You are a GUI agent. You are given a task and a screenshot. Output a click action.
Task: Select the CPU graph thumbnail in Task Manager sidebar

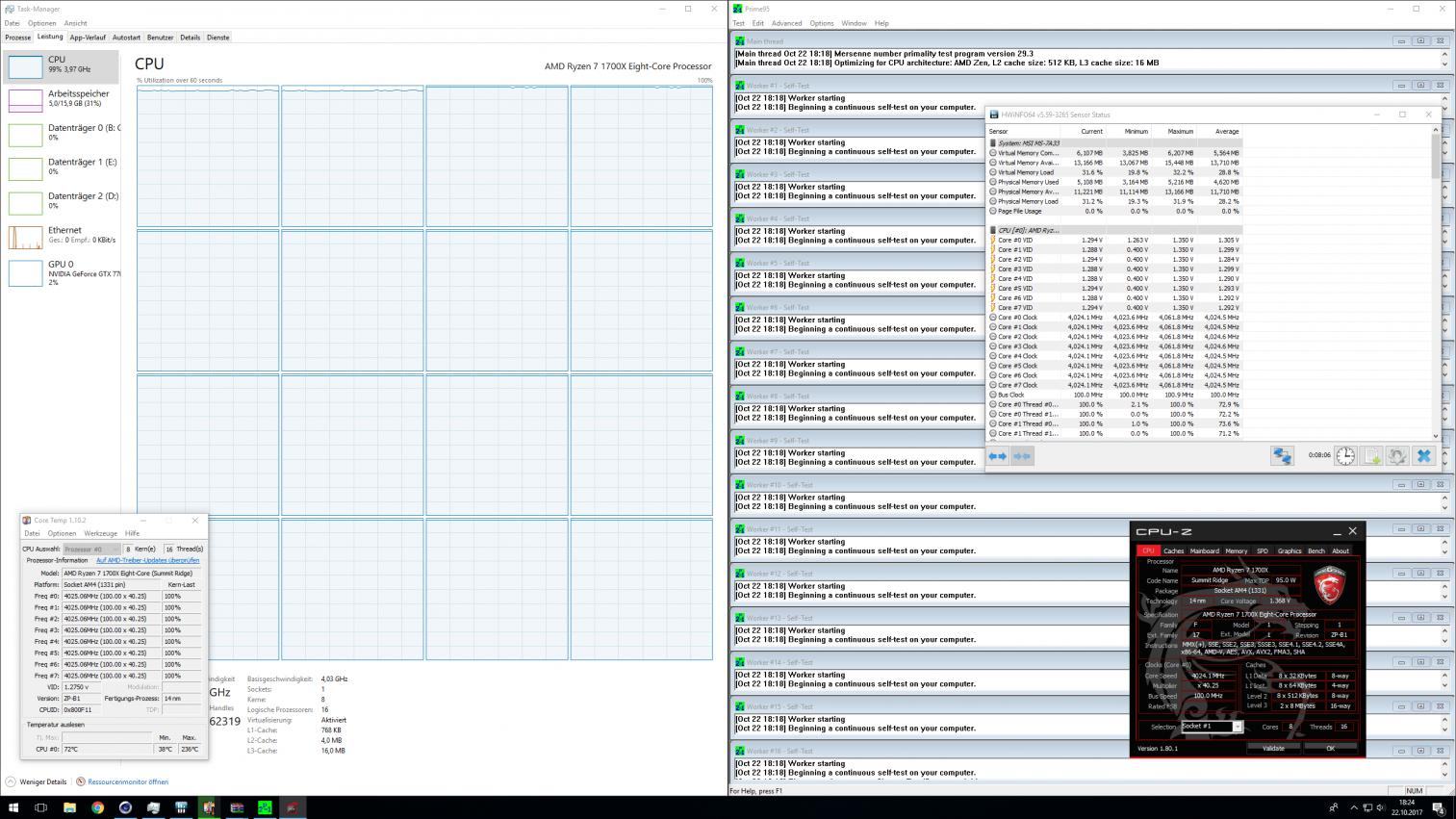26,66
